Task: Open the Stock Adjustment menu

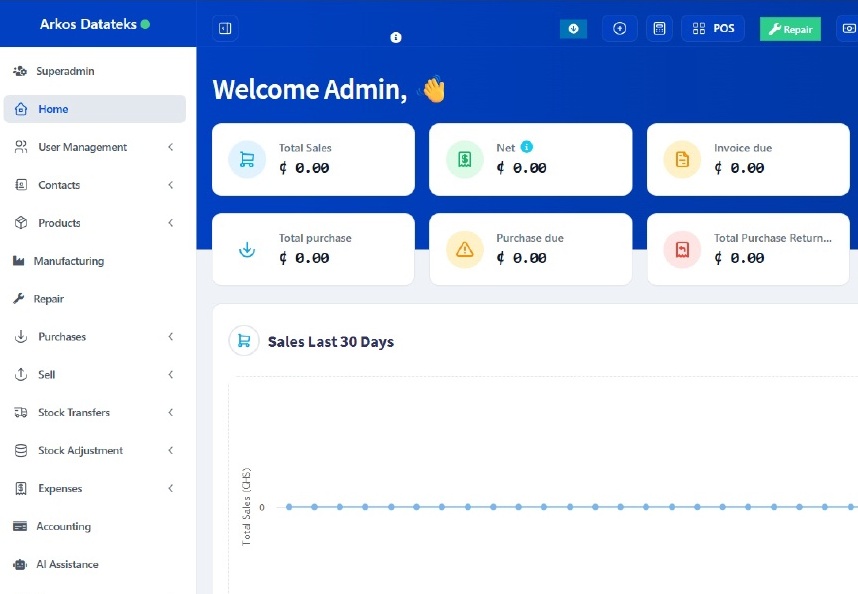Action: (95, 450)
